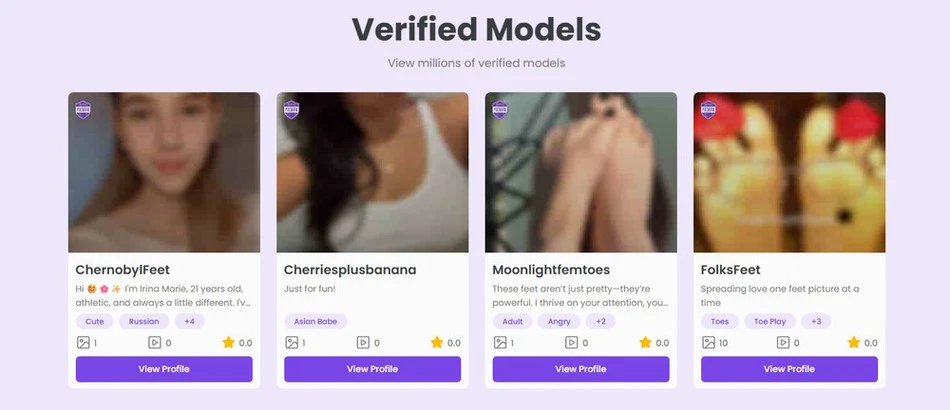Select the Toe Play tag
Image resolution: width=950 pixels, height=410 pixels.
point(768,321)
